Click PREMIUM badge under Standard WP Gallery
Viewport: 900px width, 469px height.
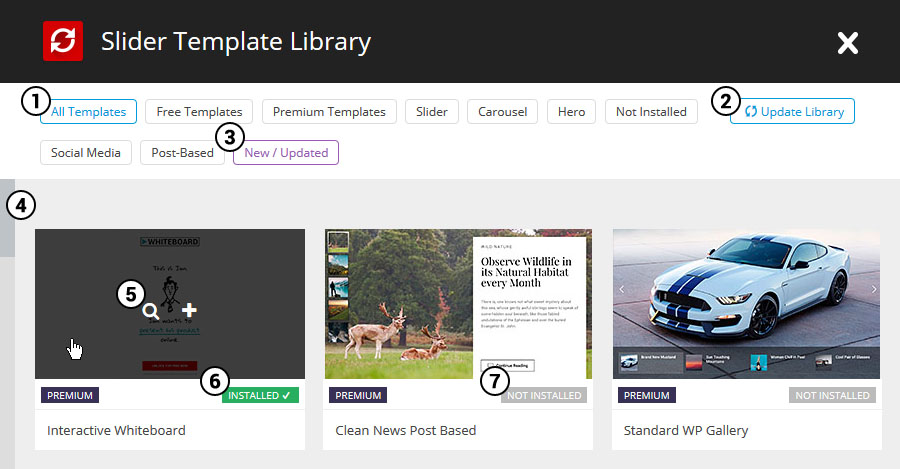tap(647, 396)
